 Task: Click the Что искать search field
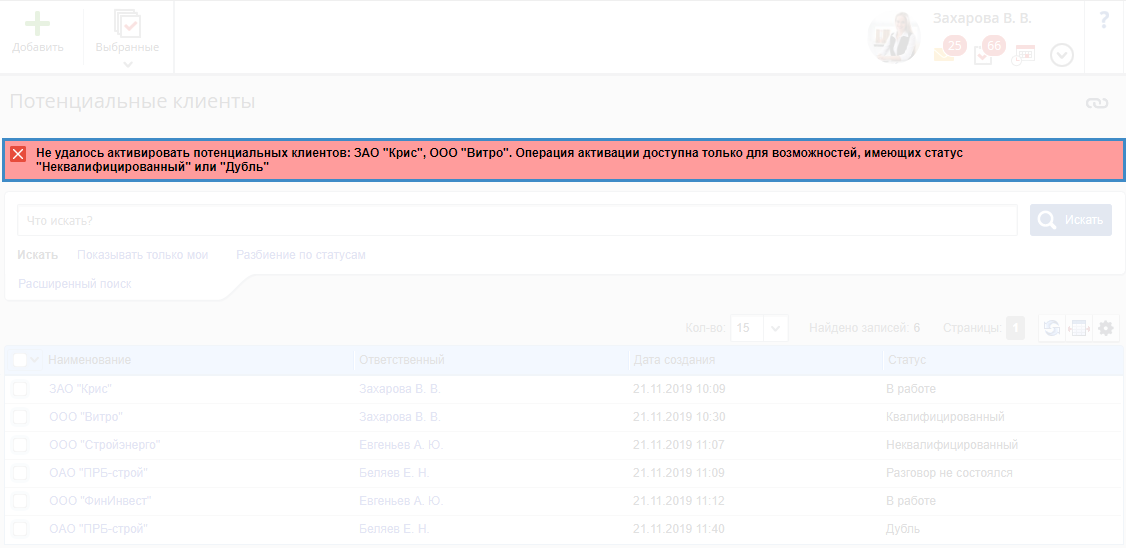coord(517,220)
